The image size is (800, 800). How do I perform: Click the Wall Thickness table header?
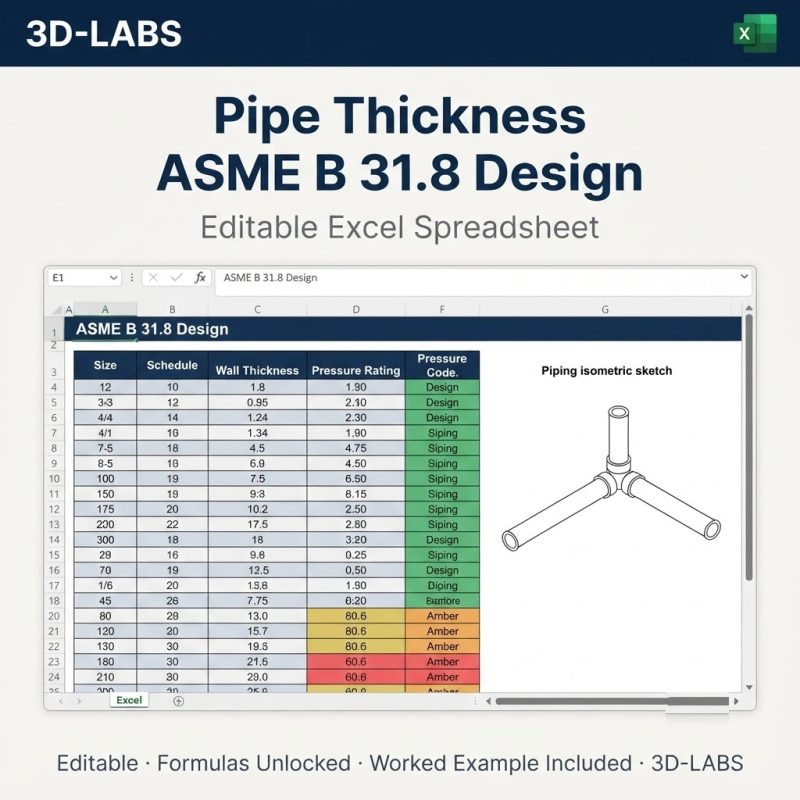(258, 365)
